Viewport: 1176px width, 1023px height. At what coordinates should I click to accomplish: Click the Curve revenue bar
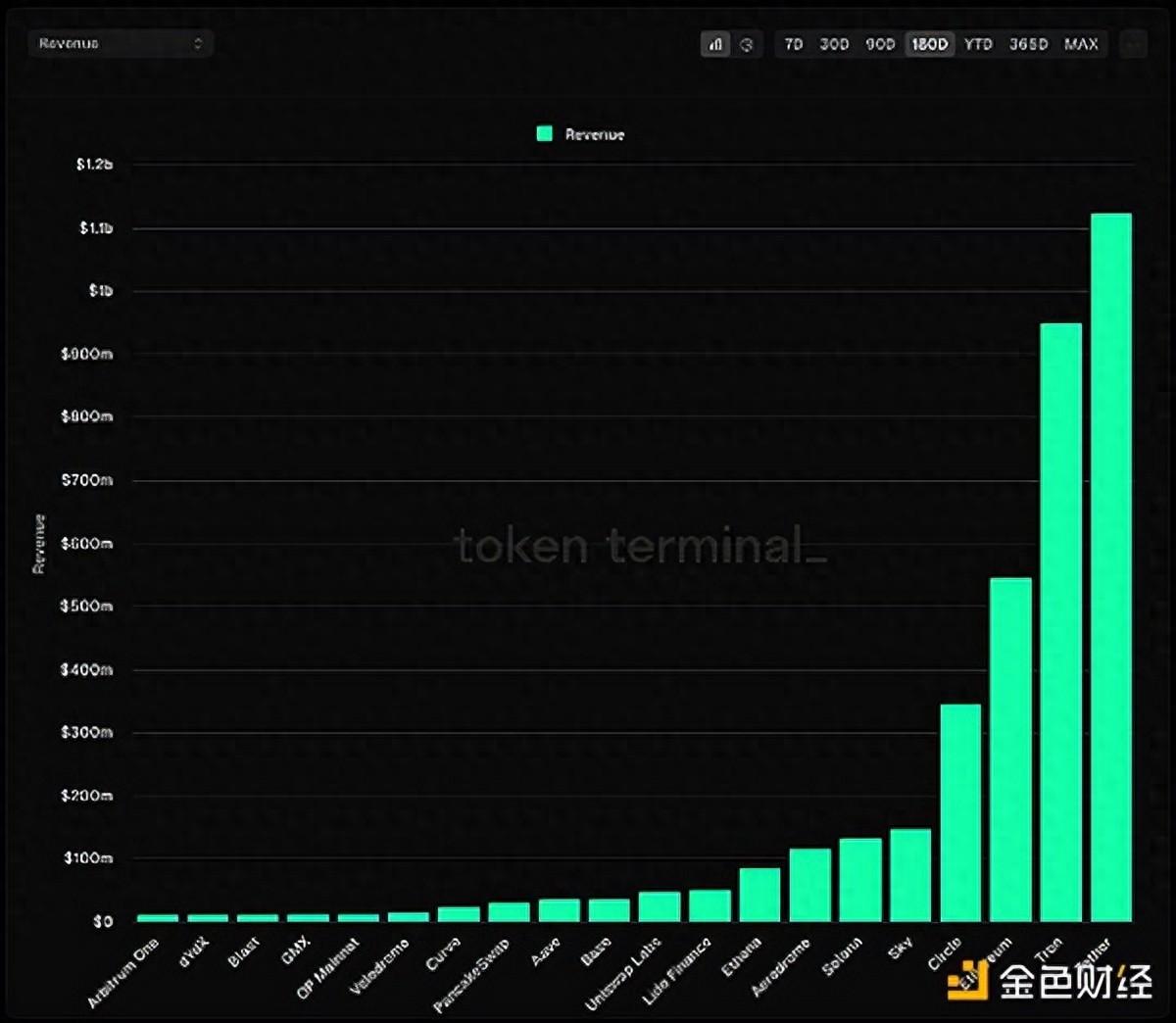pos(459,914)
